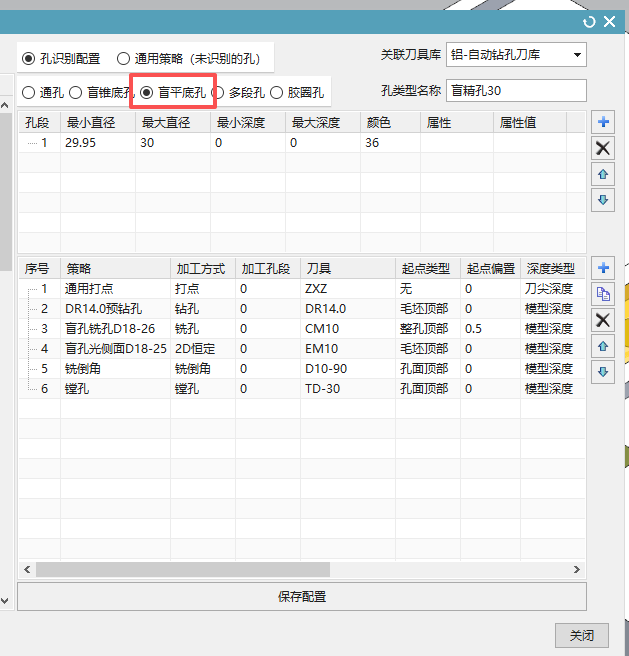Click left panel scroll up arrow
Image resolution: width=629 pixels, height=656 pixels.
point(5,105)
